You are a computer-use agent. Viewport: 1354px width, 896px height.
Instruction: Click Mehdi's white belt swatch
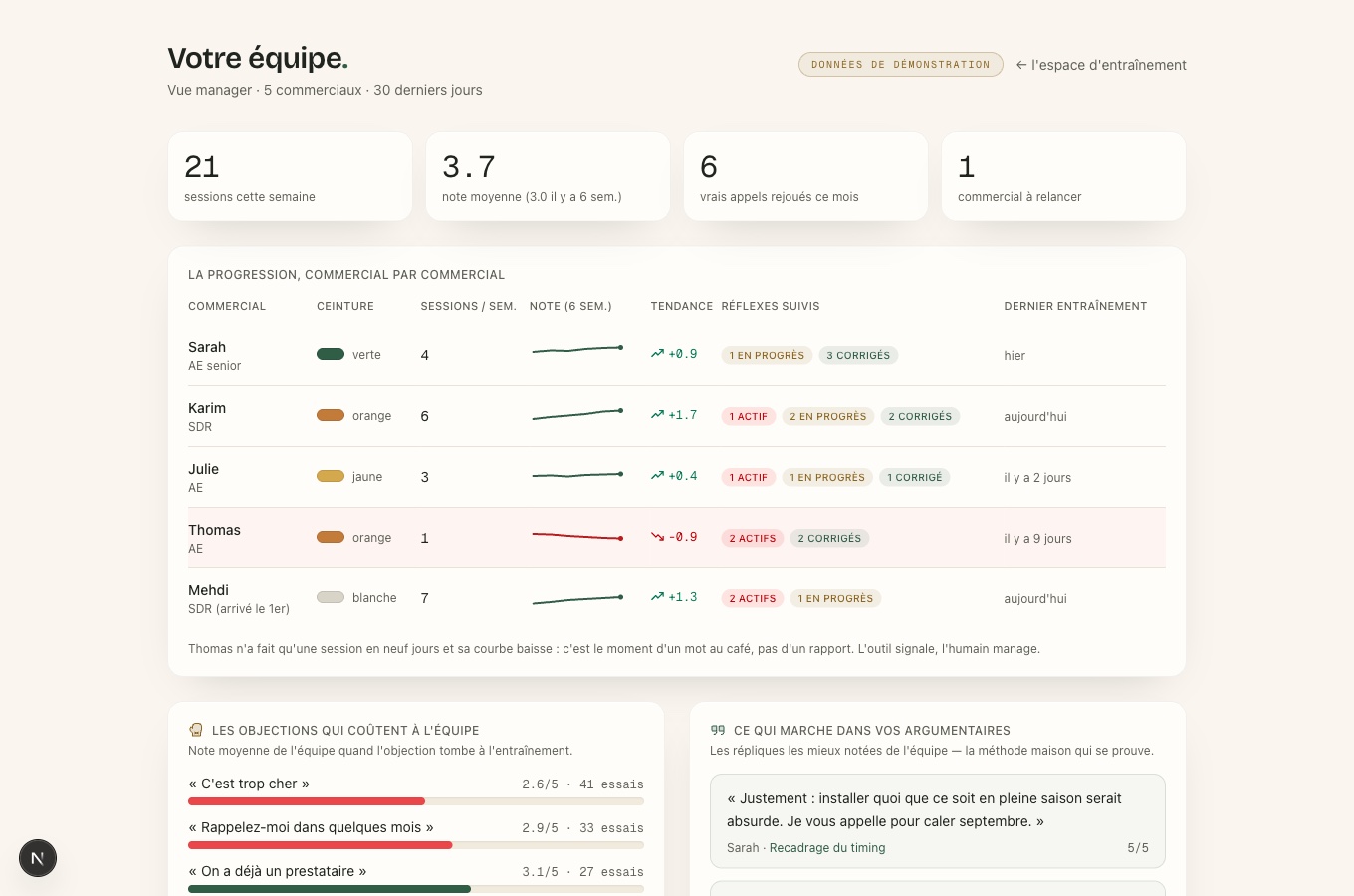point(331,597)
